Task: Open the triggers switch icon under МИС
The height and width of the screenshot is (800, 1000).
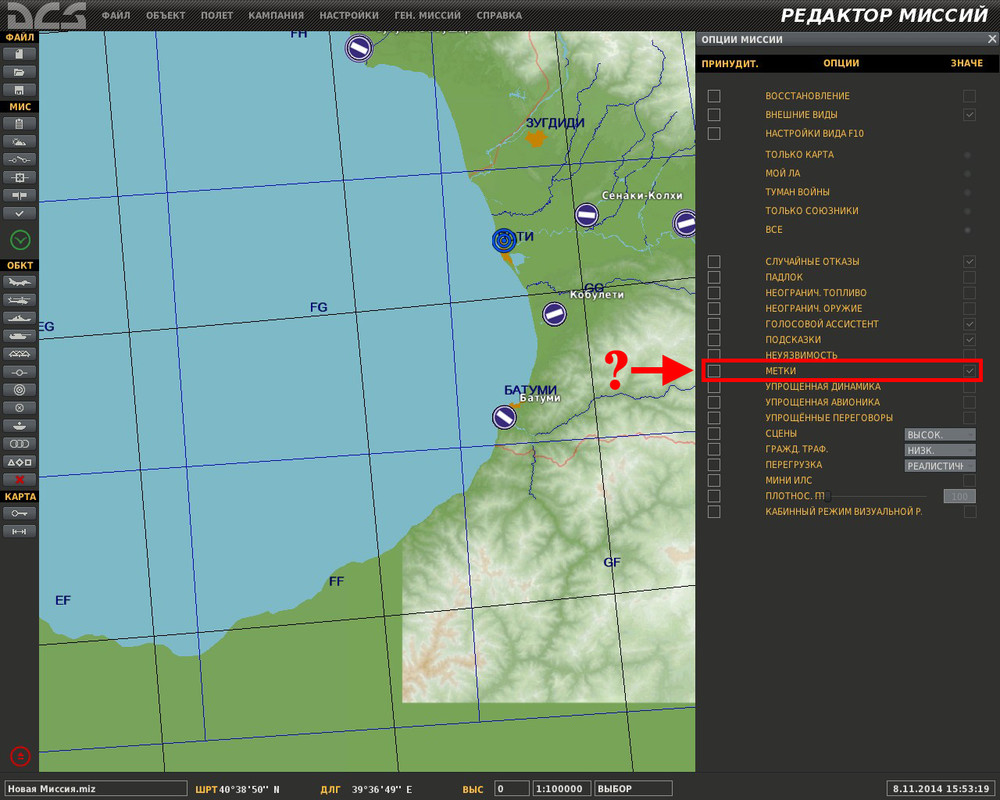Action: (x=19, y=159)
